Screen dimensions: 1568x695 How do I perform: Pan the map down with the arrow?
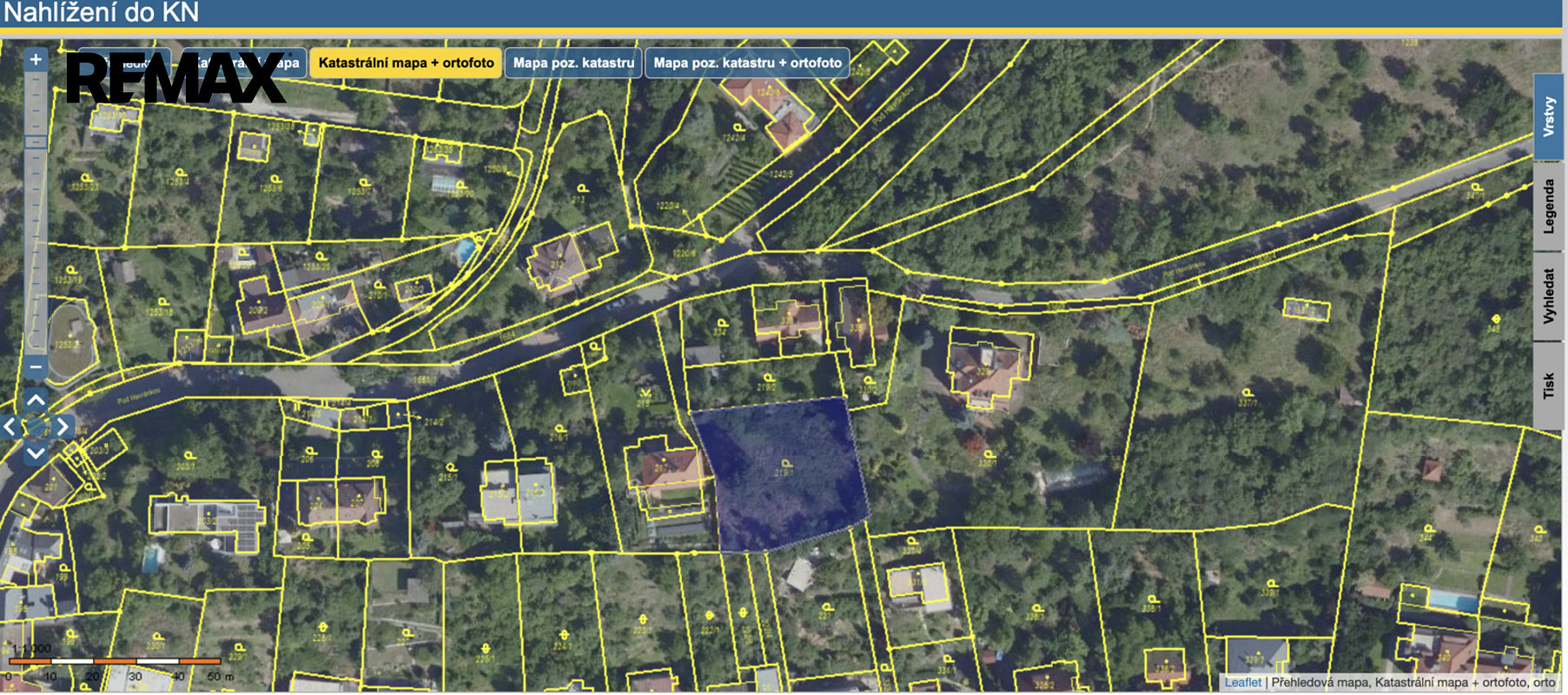[x=36, y=453]
